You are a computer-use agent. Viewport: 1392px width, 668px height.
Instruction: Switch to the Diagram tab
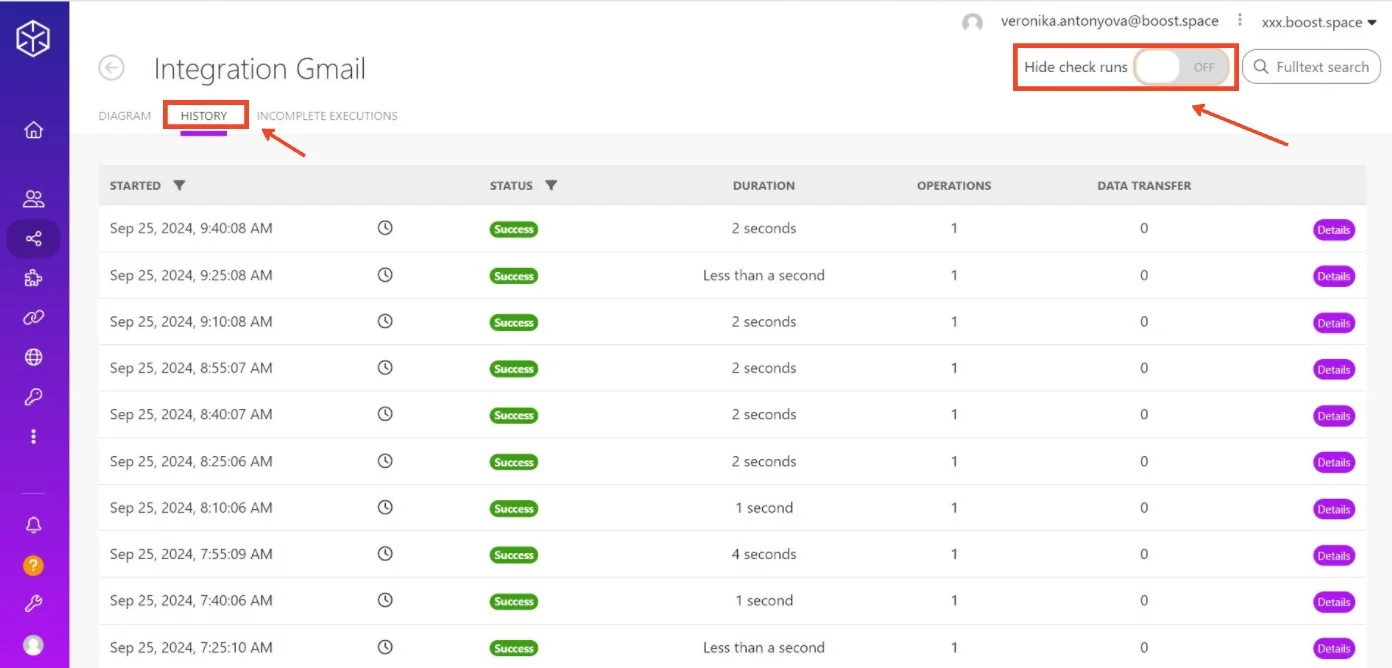[x=125, y=116]
